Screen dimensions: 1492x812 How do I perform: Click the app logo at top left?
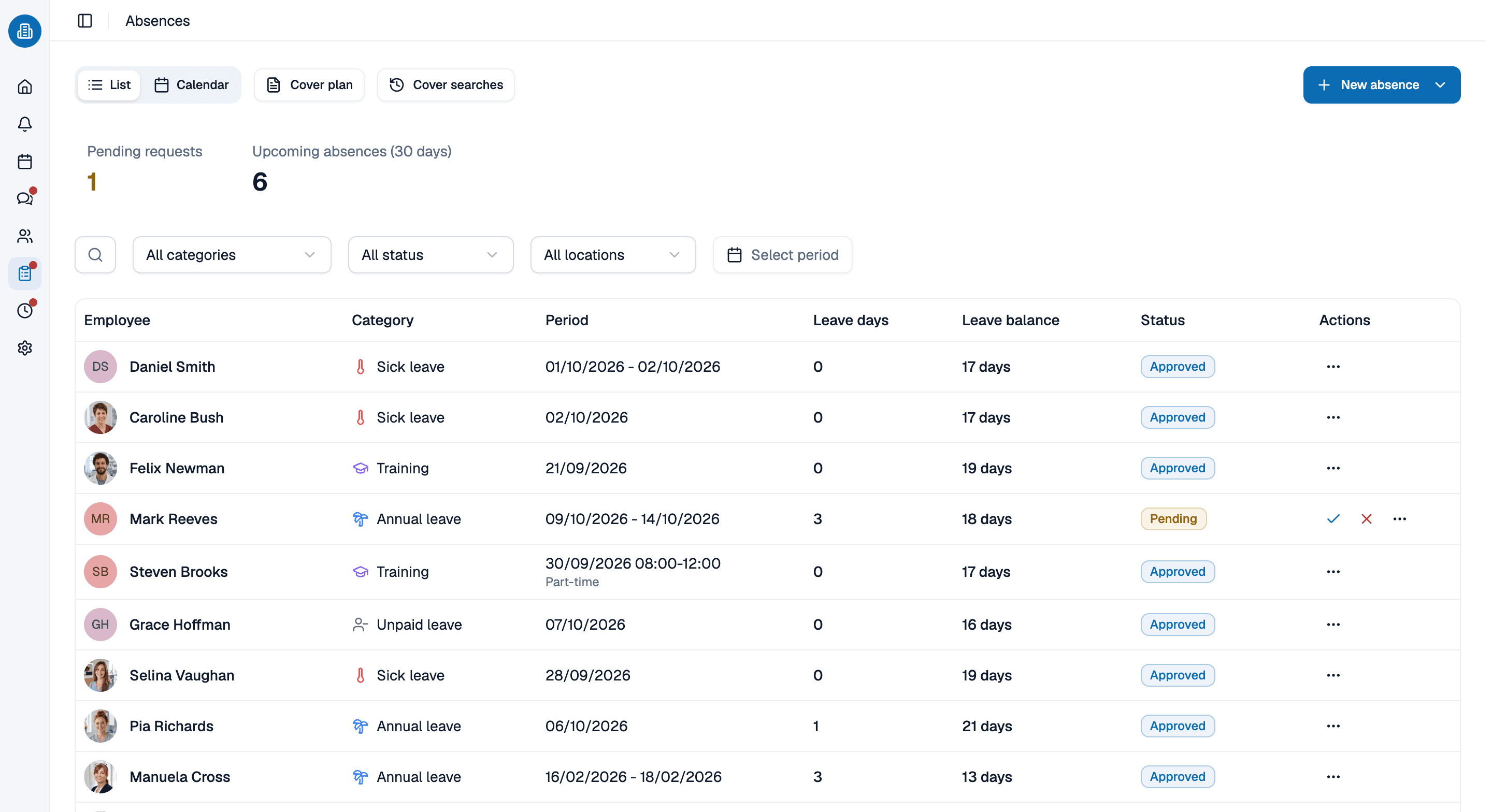25,31
